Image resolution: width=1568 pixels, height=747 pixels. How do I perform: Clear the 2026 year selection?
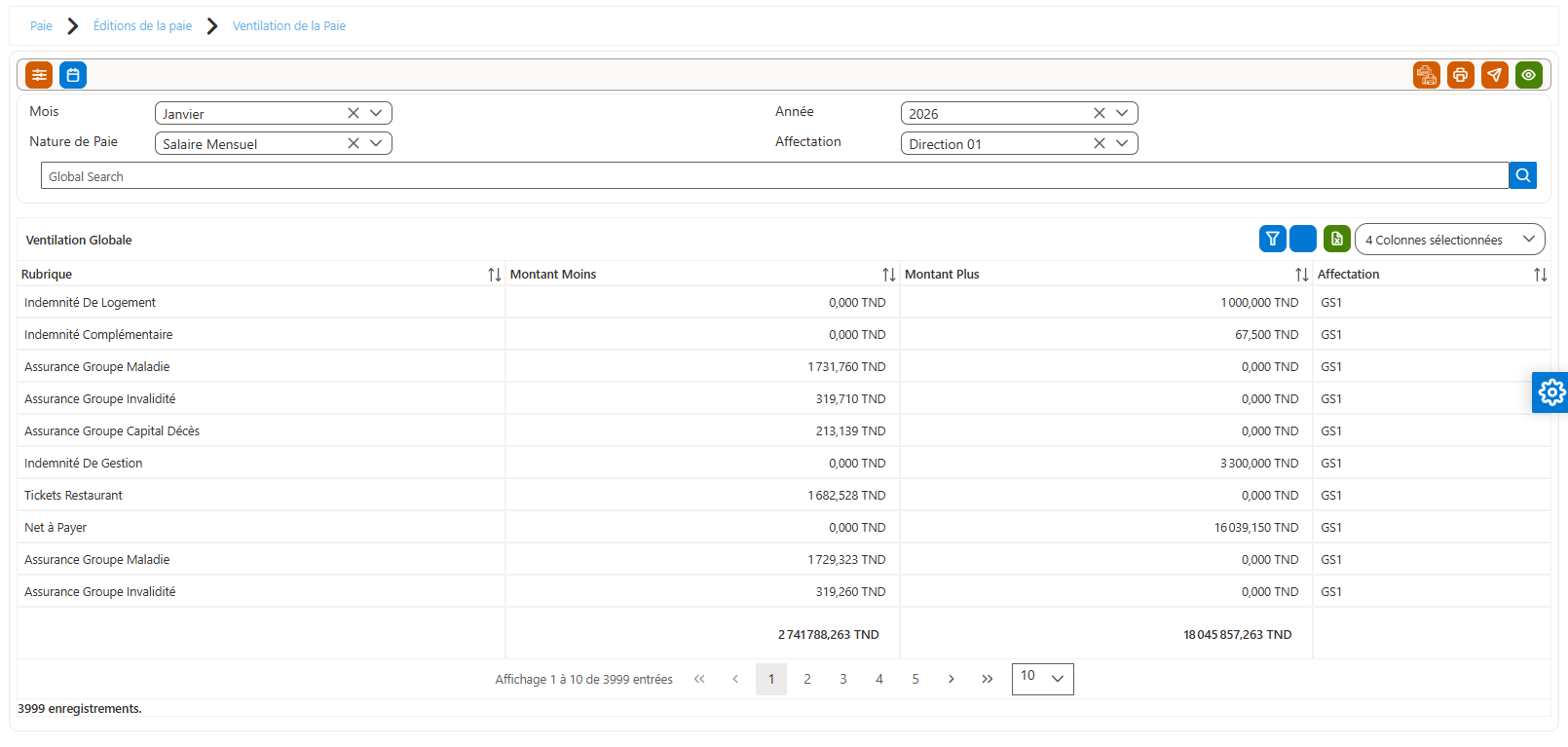pos(1100,113)
